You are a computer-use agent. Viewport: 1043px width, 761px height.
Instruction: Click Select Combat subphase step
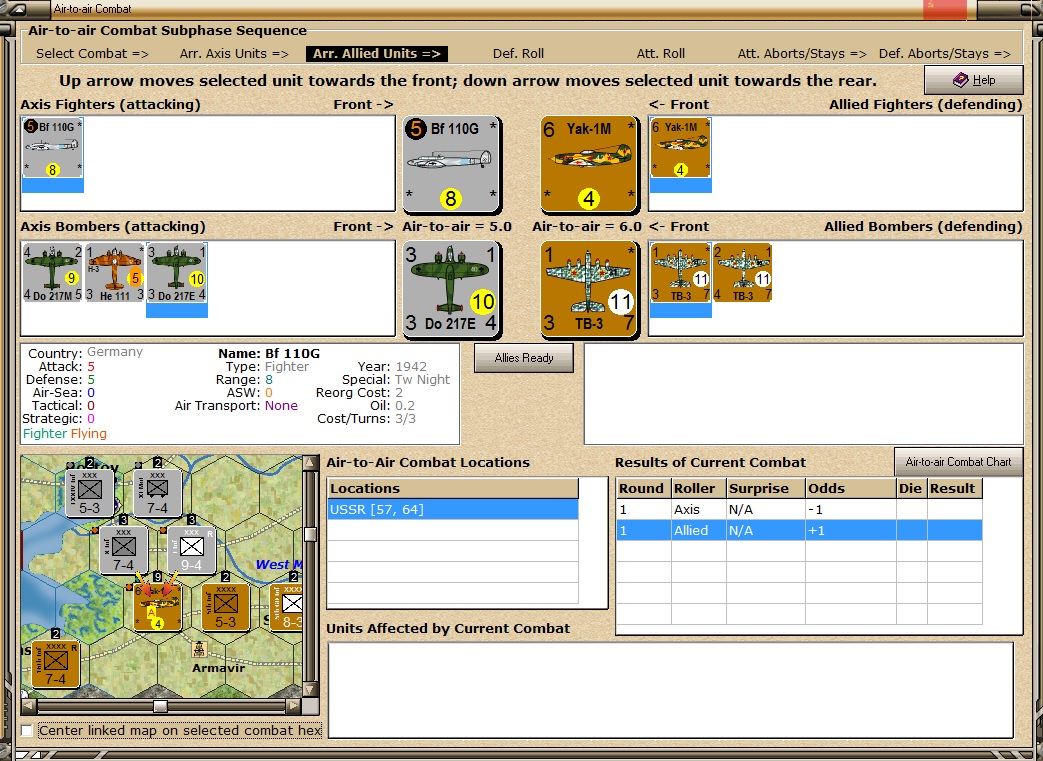(92, 54)
